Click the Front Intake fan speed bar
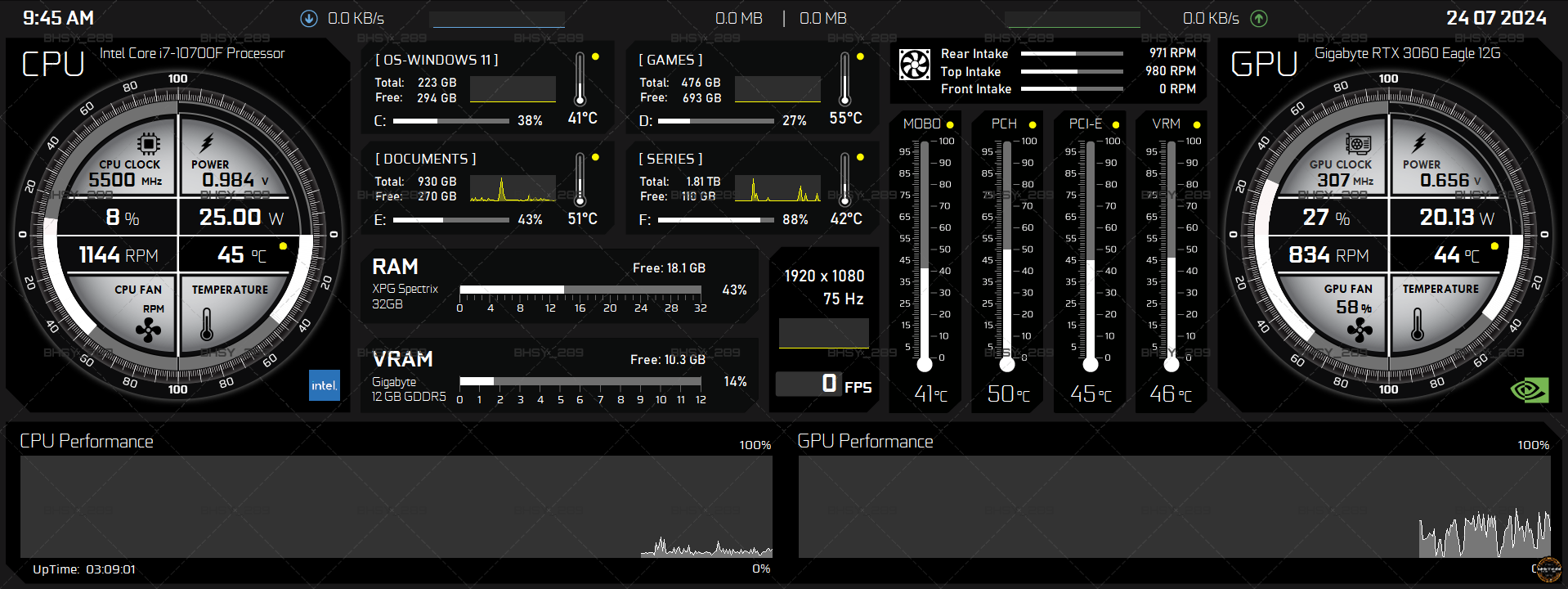 1072,89
